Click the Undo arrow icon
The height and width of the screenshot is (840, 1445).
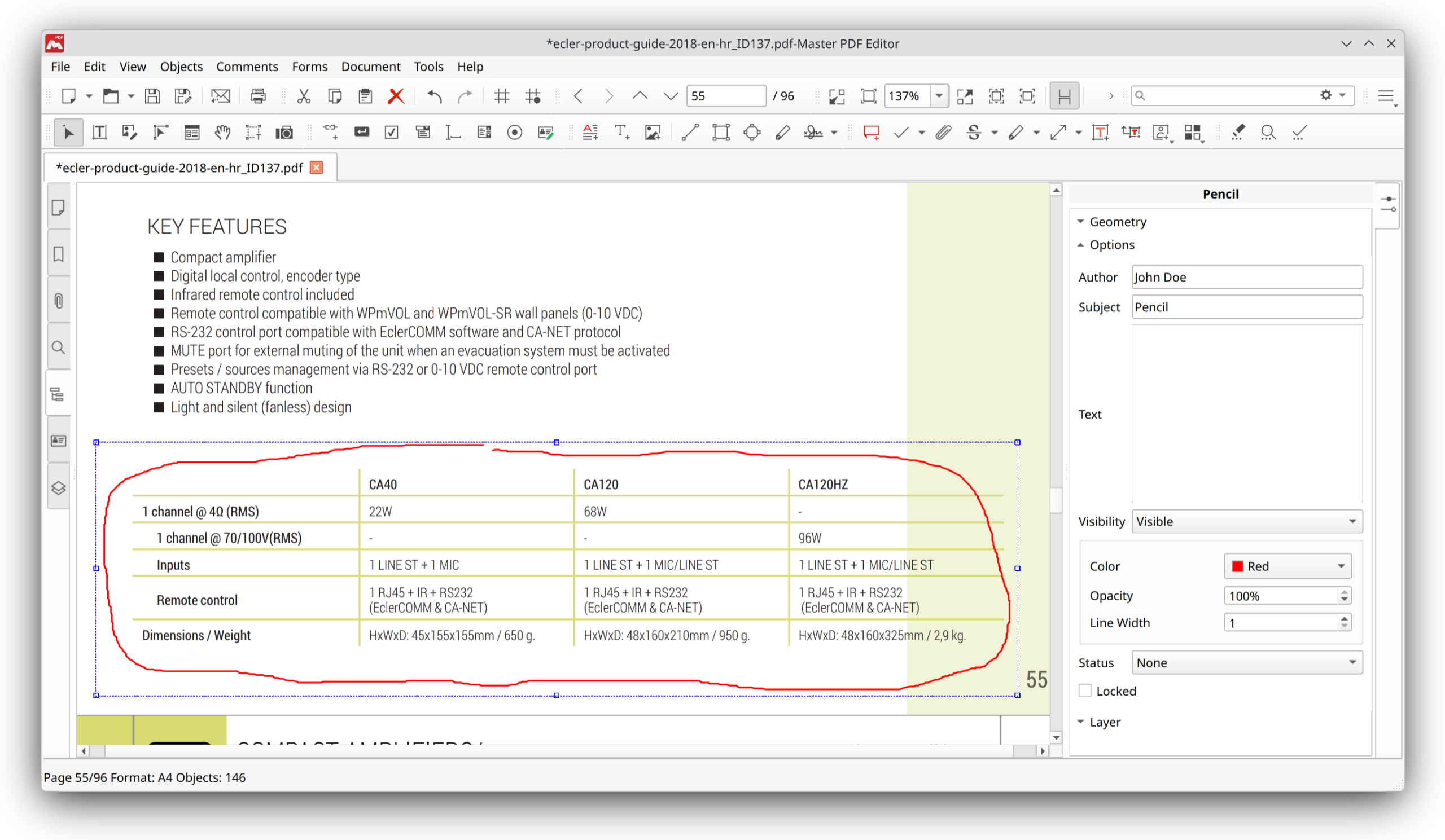click(435, 96)
